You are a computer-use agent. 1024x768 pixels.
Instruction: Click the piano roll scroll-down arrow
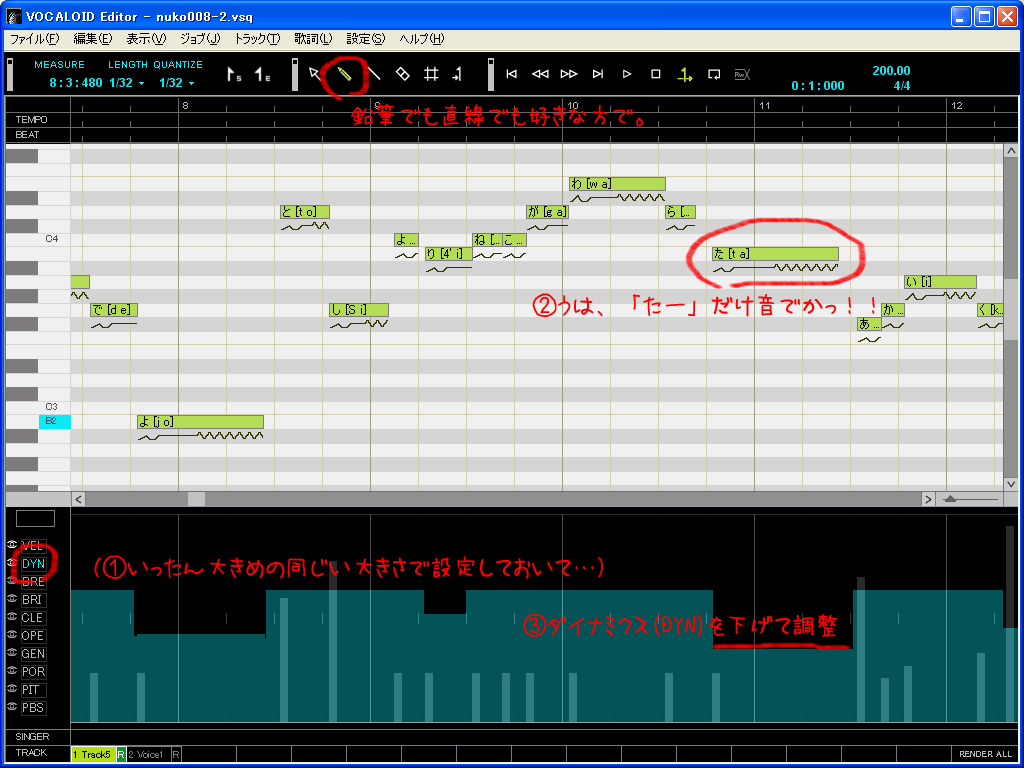click(1010, 484)
